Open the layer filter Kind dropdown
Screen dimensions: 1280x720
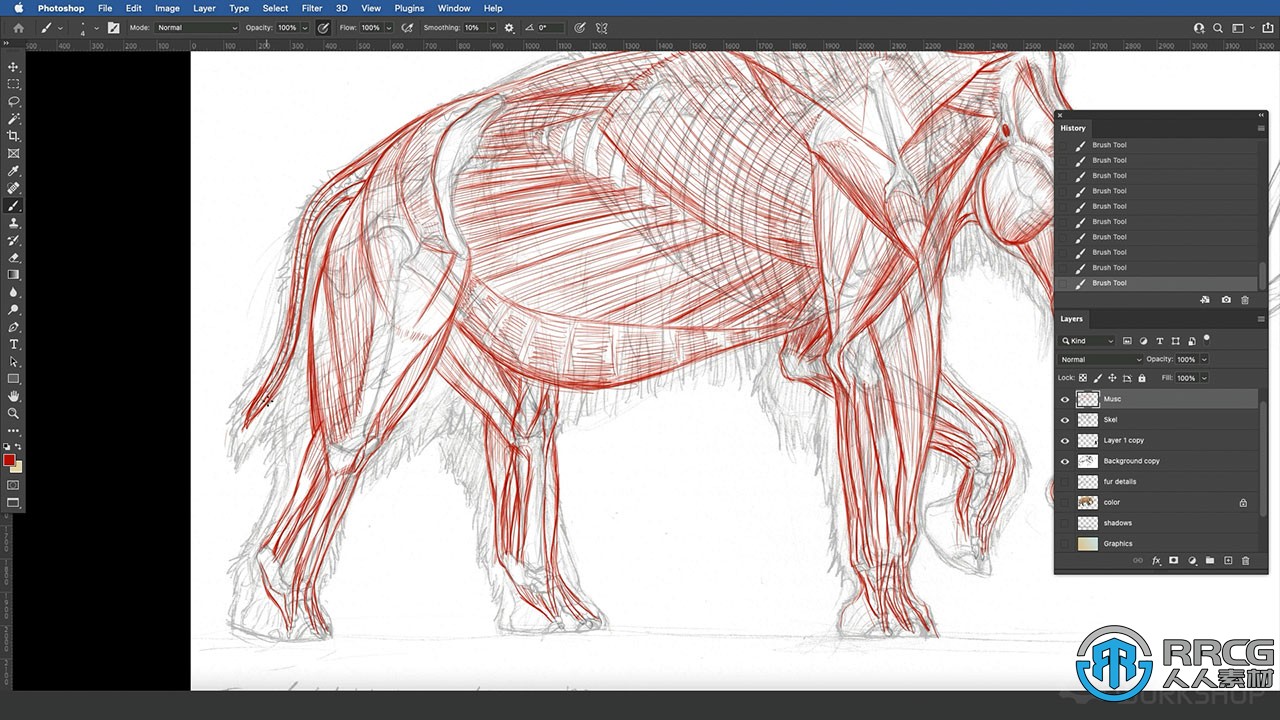(1088, 341)
